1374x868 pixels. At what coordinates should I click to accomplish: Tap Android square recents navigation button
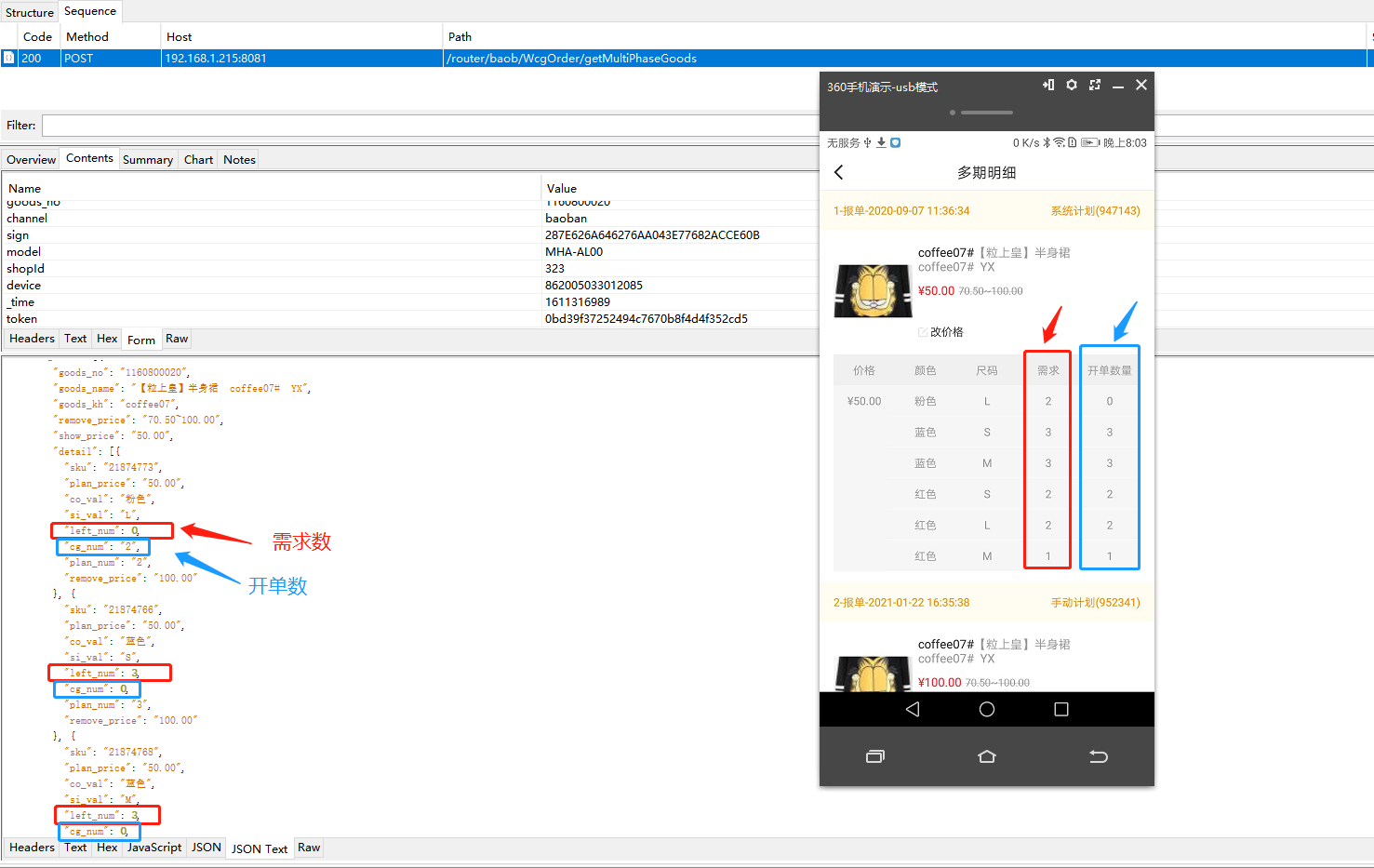tap(1061, 709)
